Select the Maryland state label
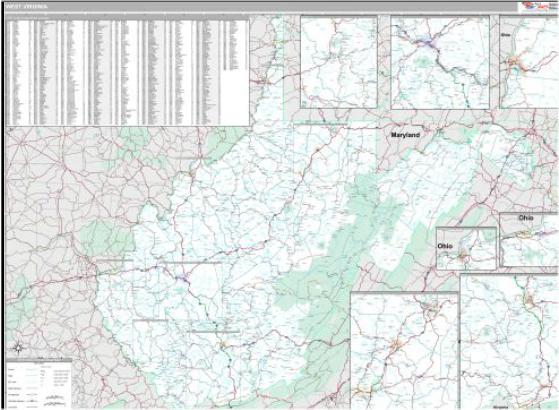 click(405, 135)
